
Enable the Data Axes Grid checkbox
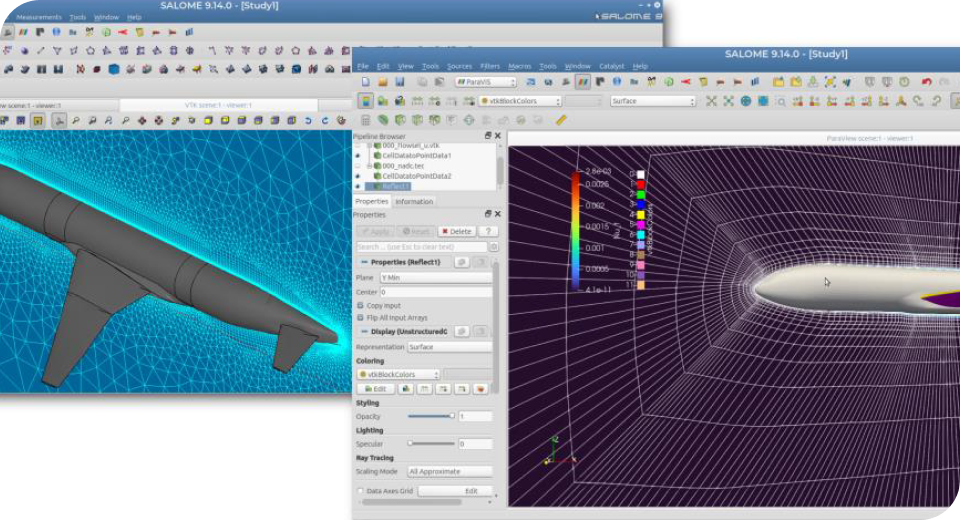(x=361, y=491)
